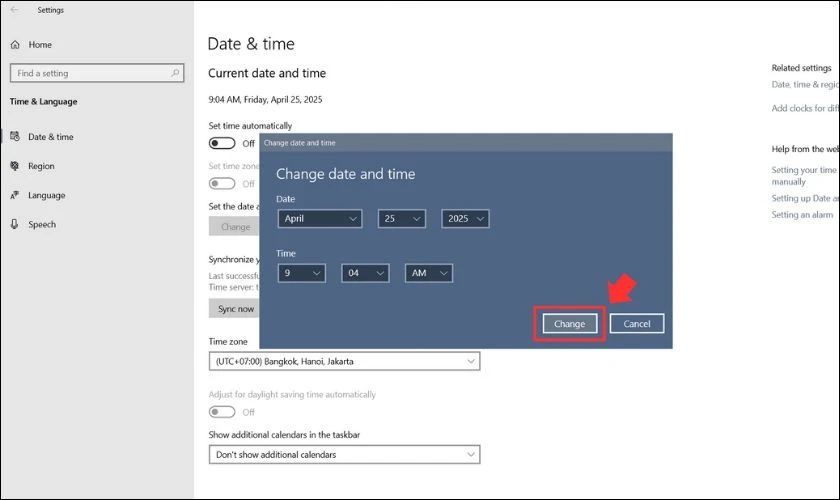Click the Change button in the dialog
This screenshot has height=500, width=840.
569,324
